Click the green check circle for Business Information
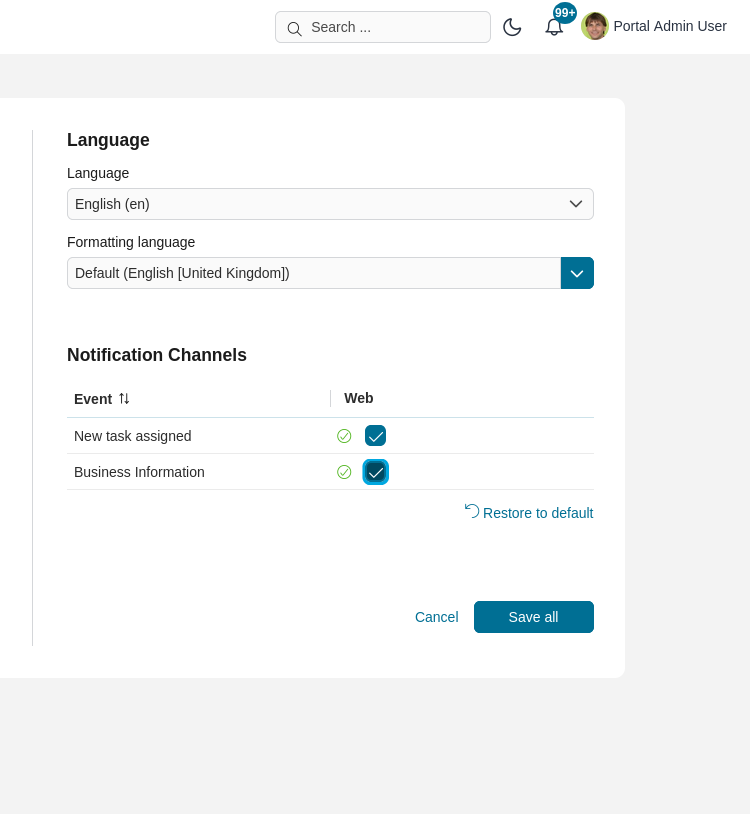The height and width of the screenshot is (814, 750). (344, 472)
